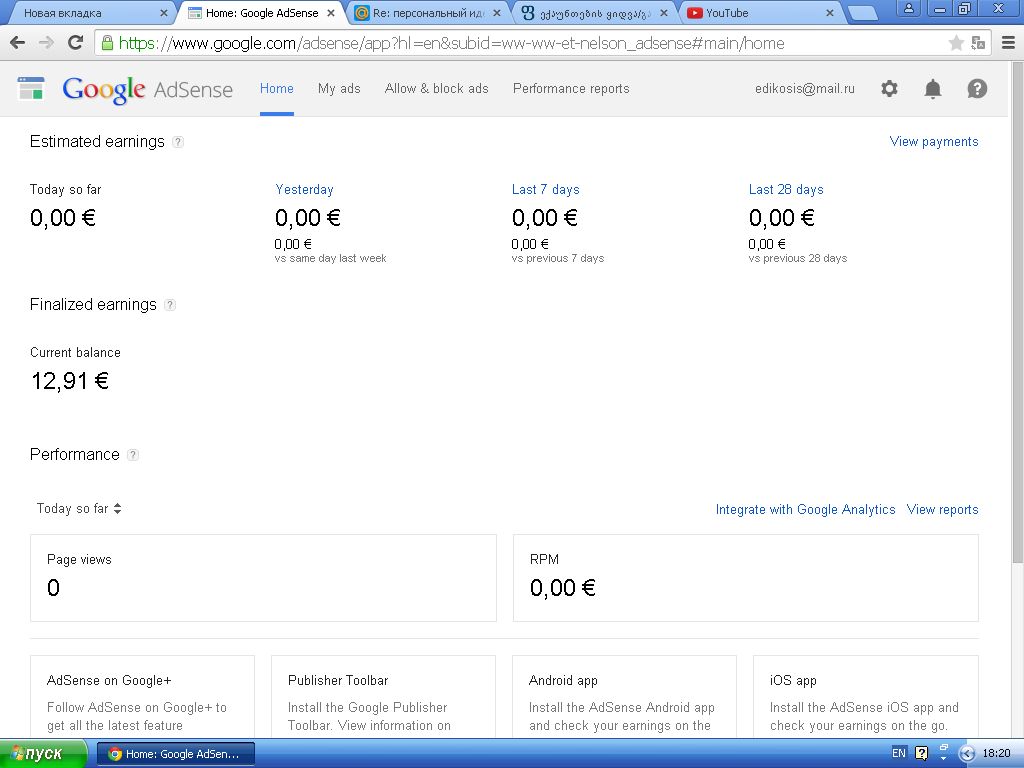1024x768 pixels.
Task: Click the Chrome user profile icon
Action: [908, 8]
